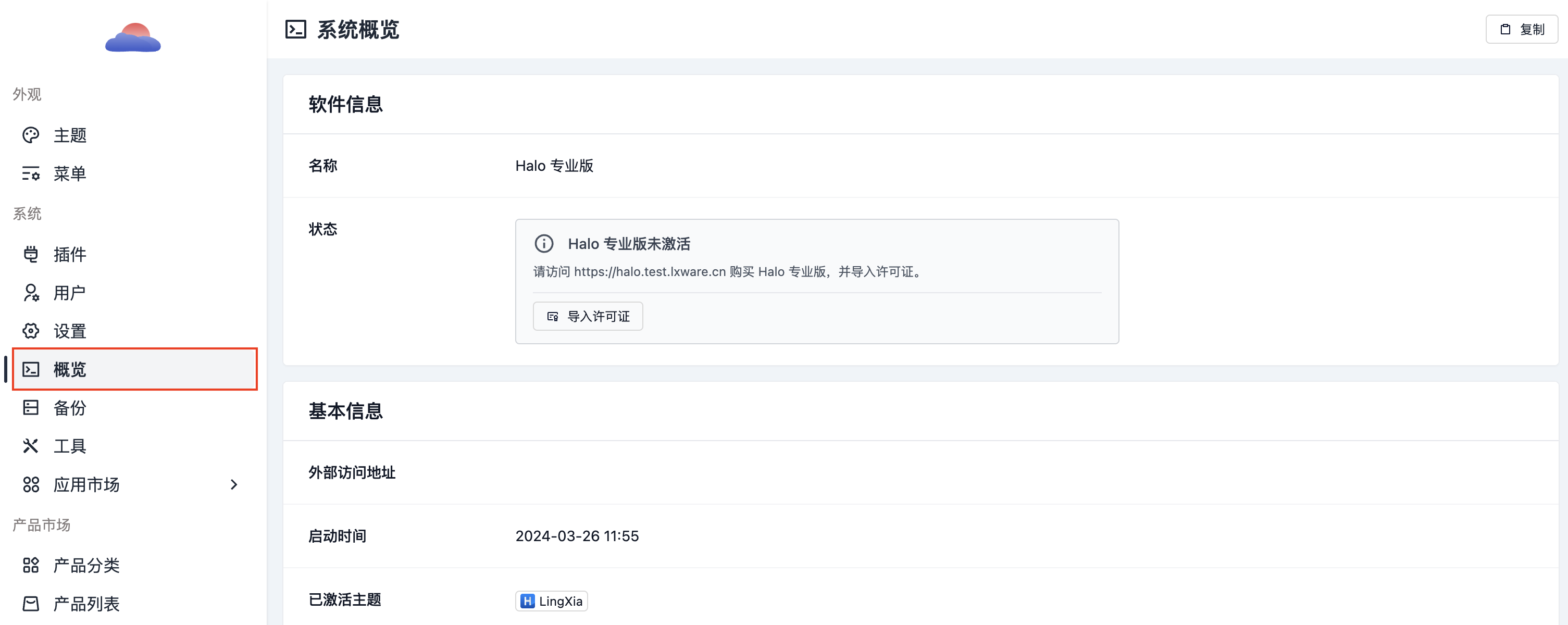
Task: Open 产品列表 in the sidebar
Action: pyautogui.click(x=134, y=604)
